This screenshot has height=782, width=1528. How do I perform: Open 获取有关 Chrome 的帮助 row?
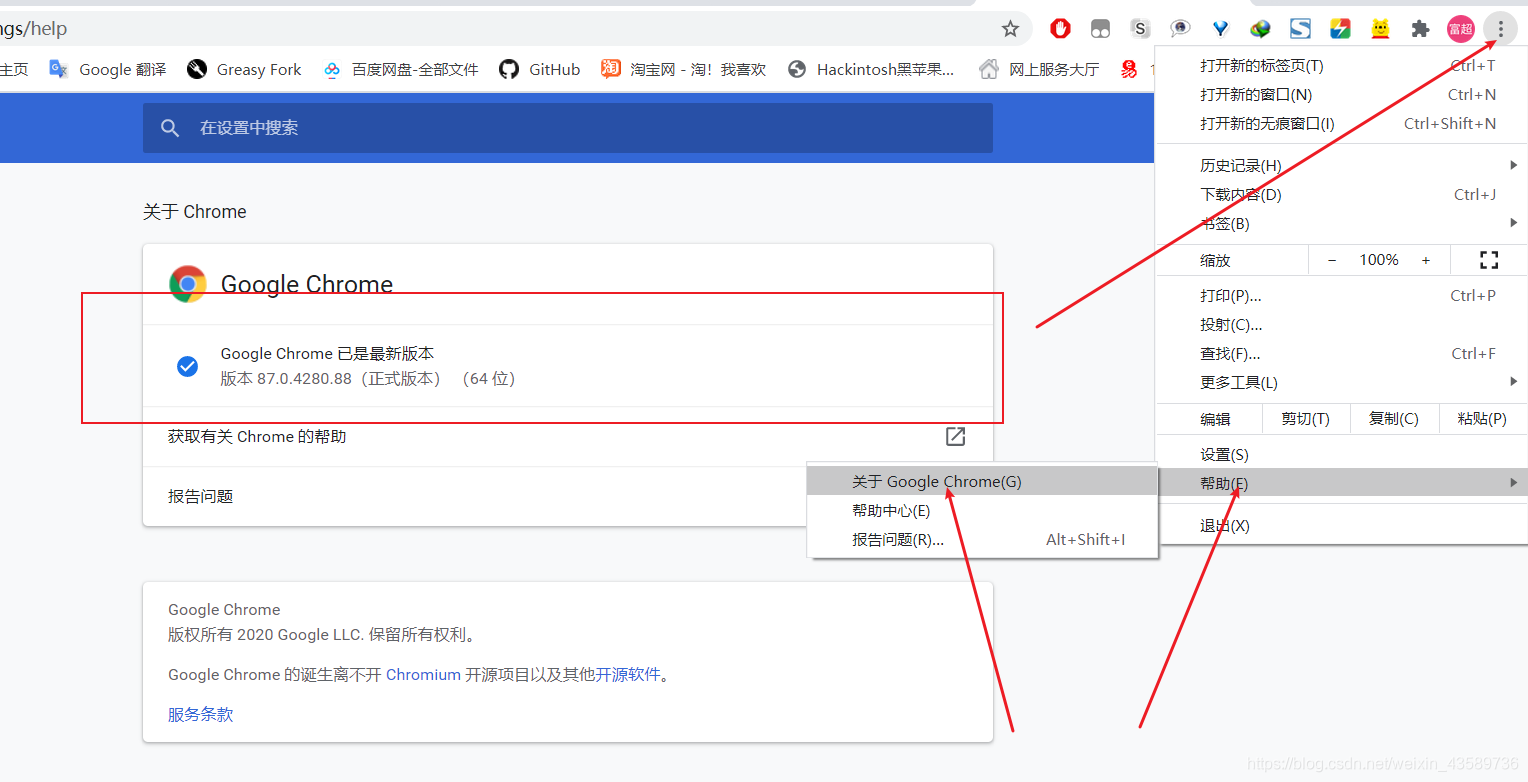tap(568, 437)
